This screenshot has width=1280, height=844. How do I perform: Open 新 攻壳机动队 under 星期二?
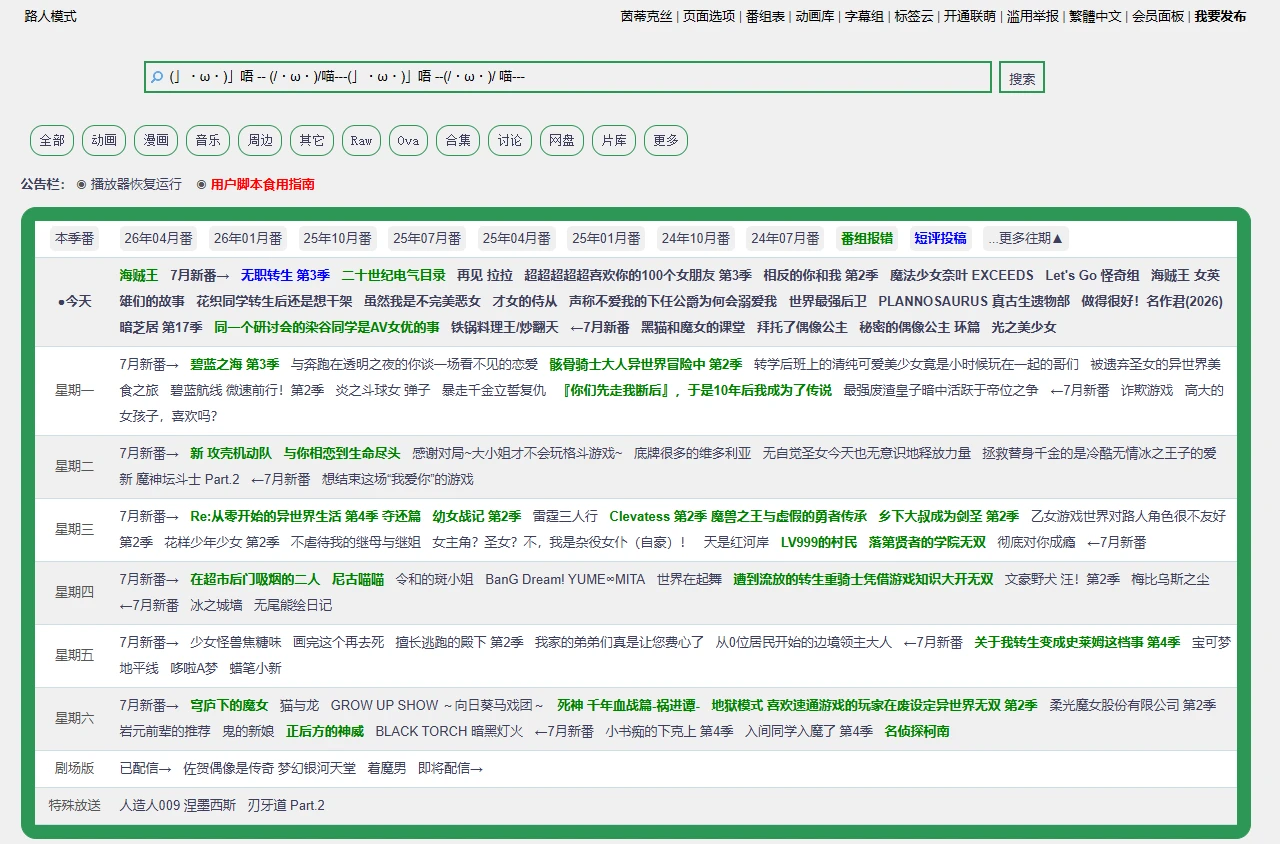pos(231,453)
